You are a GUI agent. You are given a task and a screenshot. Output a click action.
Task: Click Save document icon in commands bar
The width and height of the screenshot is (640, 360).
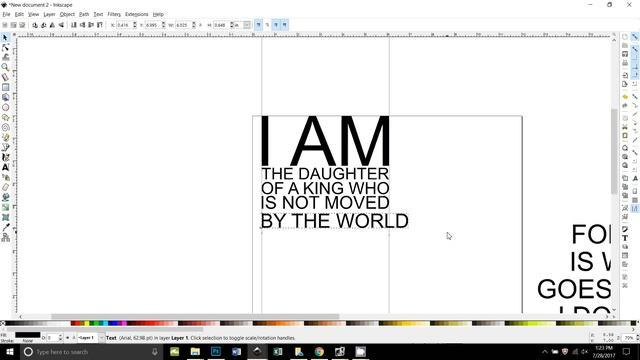[x=625, y=54]
